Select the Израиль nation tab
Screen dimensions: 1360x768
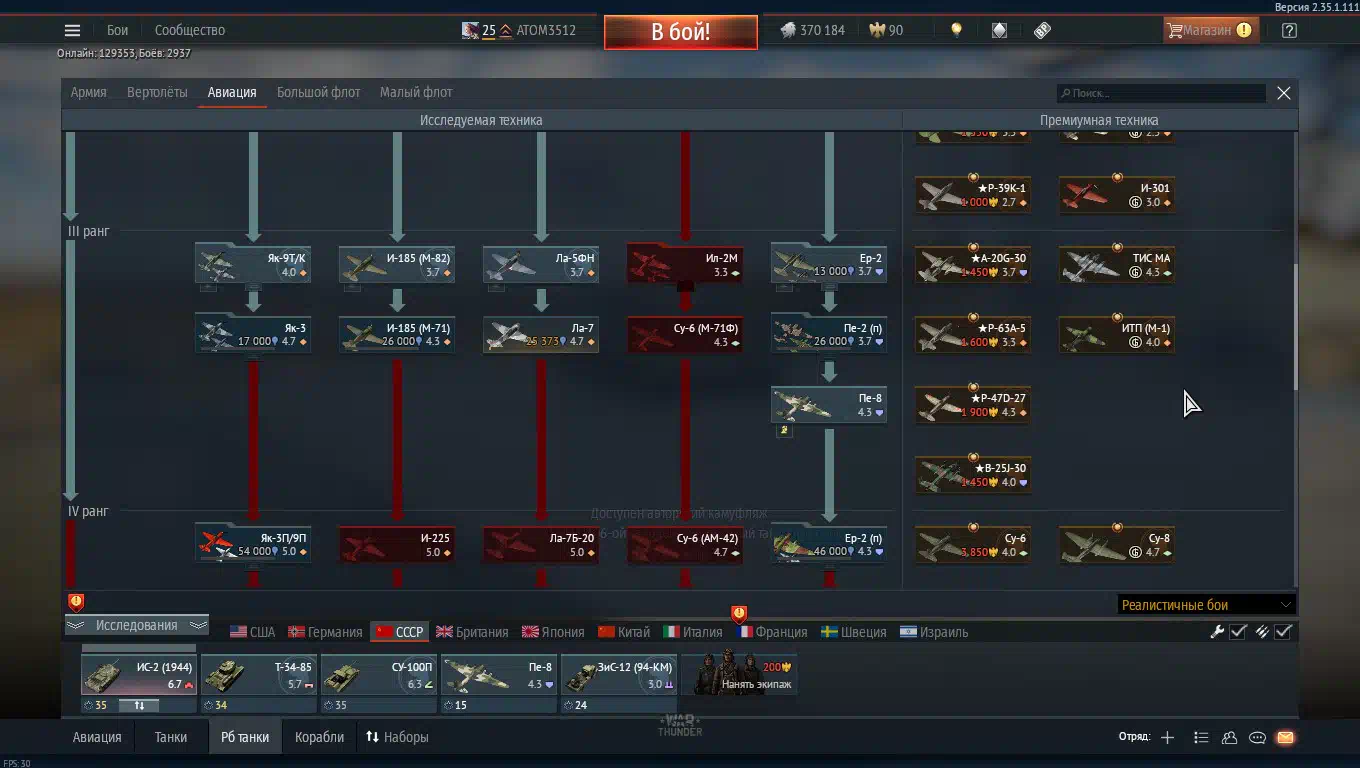coord(934,632)
